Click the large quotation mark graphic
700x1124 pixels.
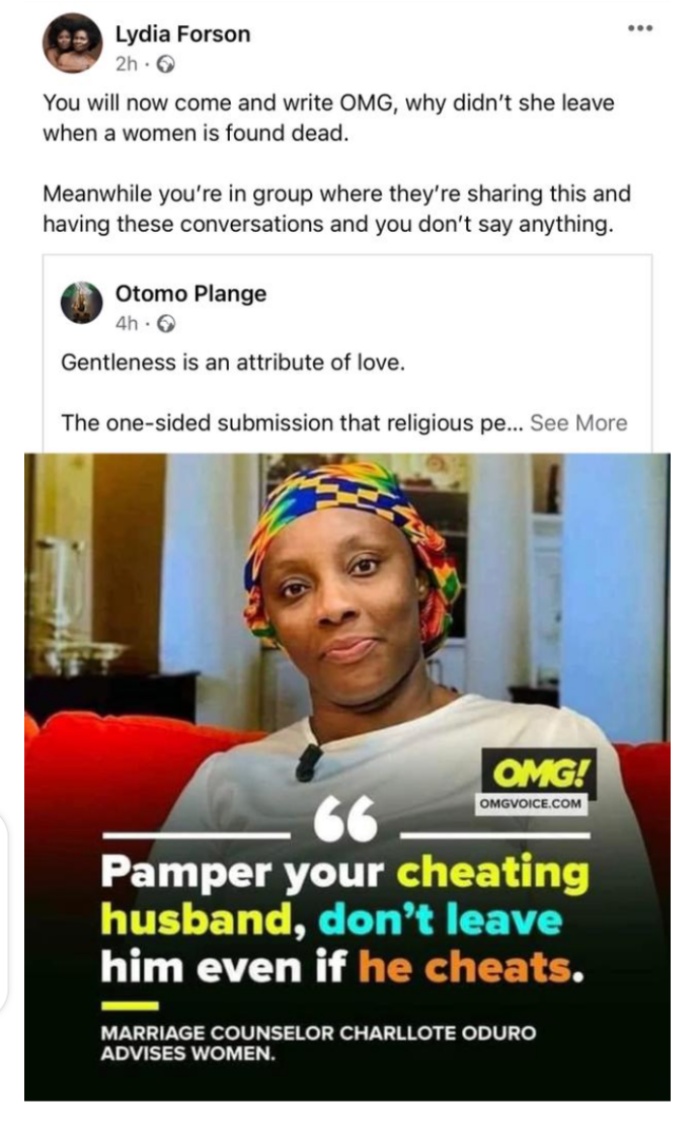(345, 819)
